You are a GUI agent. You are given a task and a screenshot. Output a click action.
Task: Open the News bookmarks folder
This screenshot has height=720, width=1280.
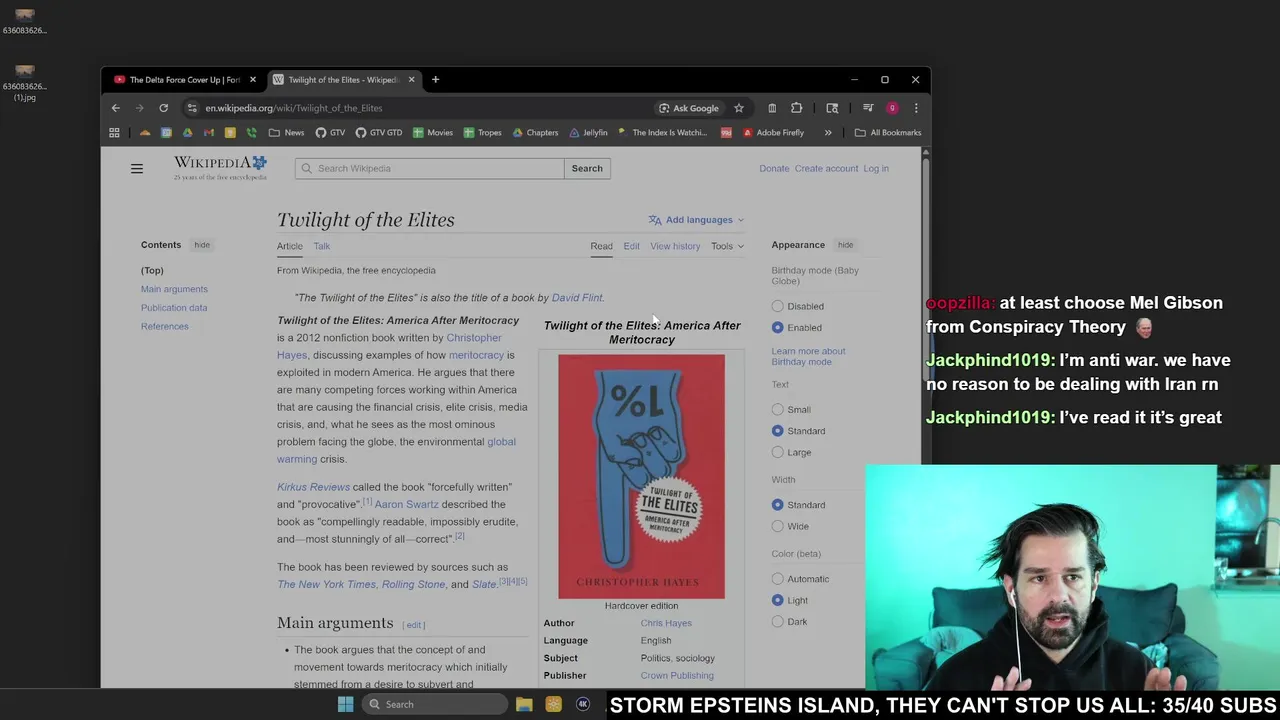tap(286, 132)
